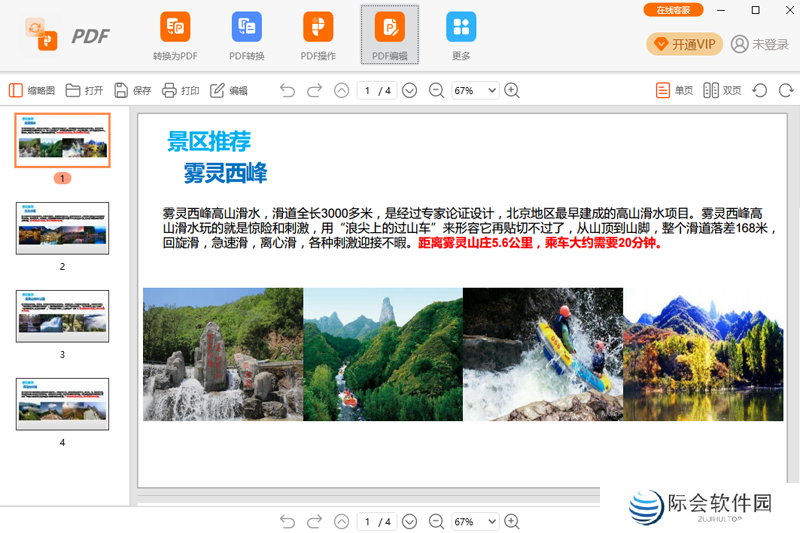
Task: Click the 雾灵西峰 subtitle text
Action: click(x=226, y=173)
